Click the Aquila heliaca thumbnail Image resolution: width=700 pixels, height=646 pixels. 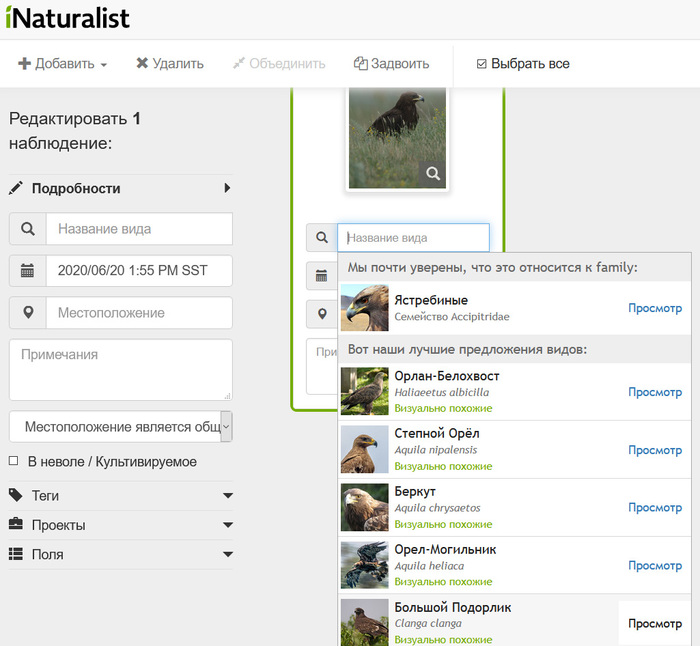coord(364,565)
